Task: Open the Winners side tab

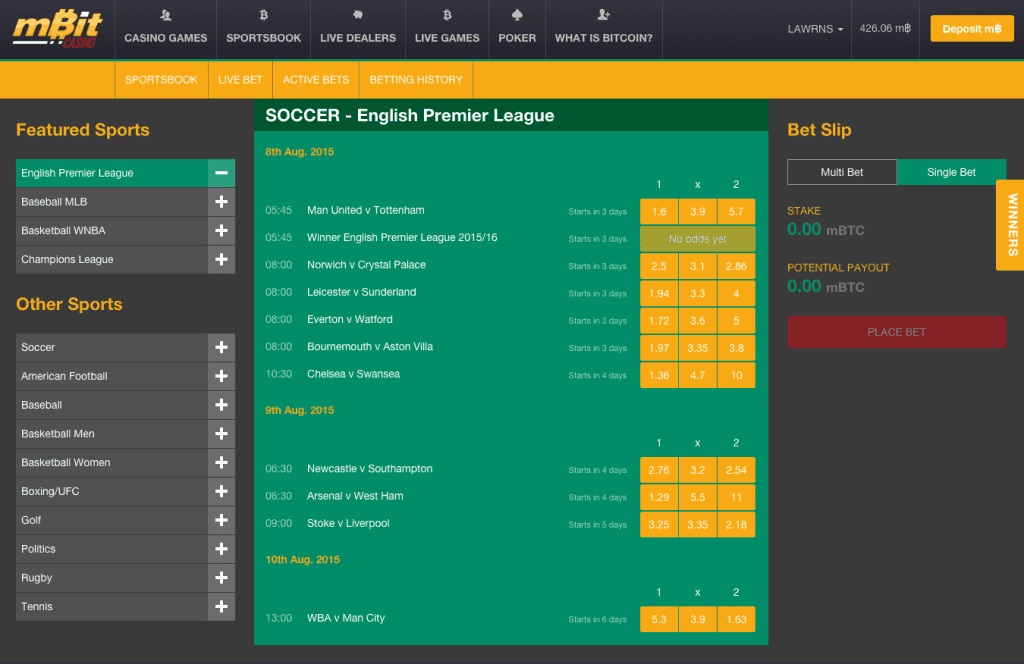Action: point(1011,225)
